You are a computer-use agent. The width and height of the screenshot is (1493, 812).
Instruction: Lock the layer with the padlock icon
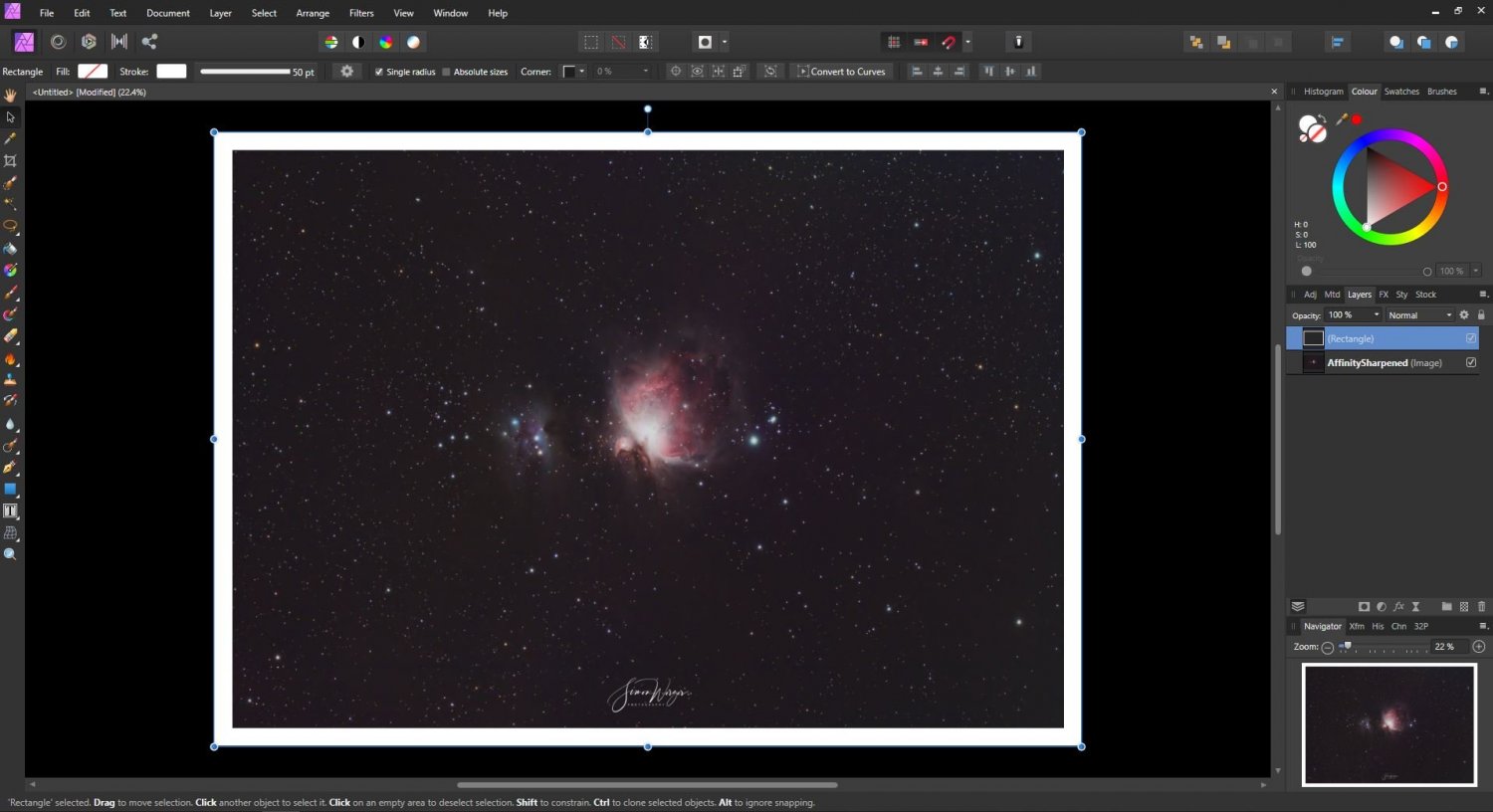pos(1481,314)
